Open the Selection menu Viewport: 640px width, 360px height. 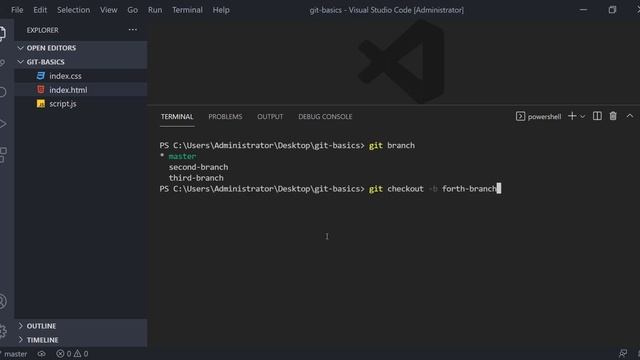pos(73,10)
